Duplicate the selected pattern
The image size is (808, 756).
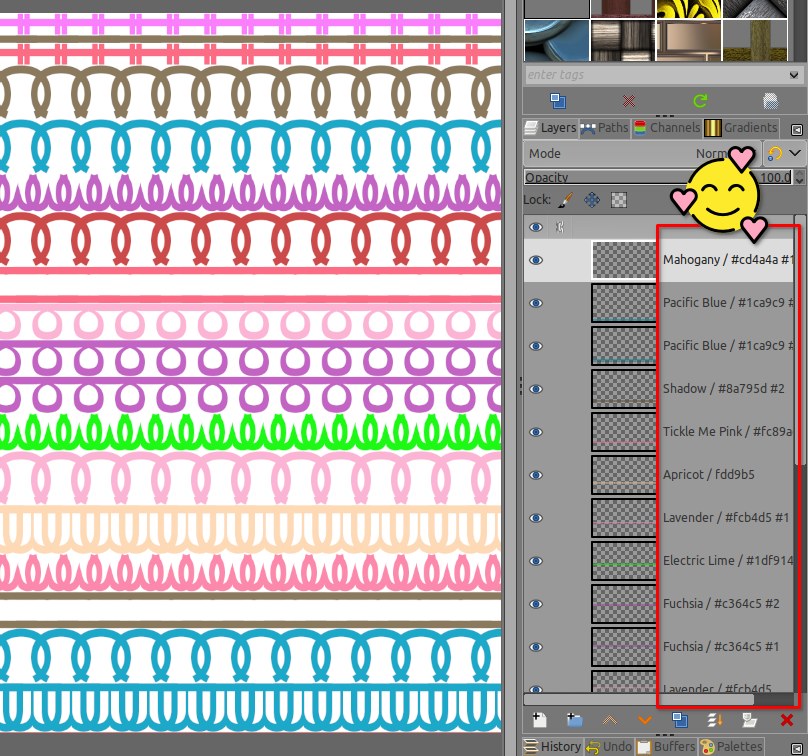tap(558, 100)
